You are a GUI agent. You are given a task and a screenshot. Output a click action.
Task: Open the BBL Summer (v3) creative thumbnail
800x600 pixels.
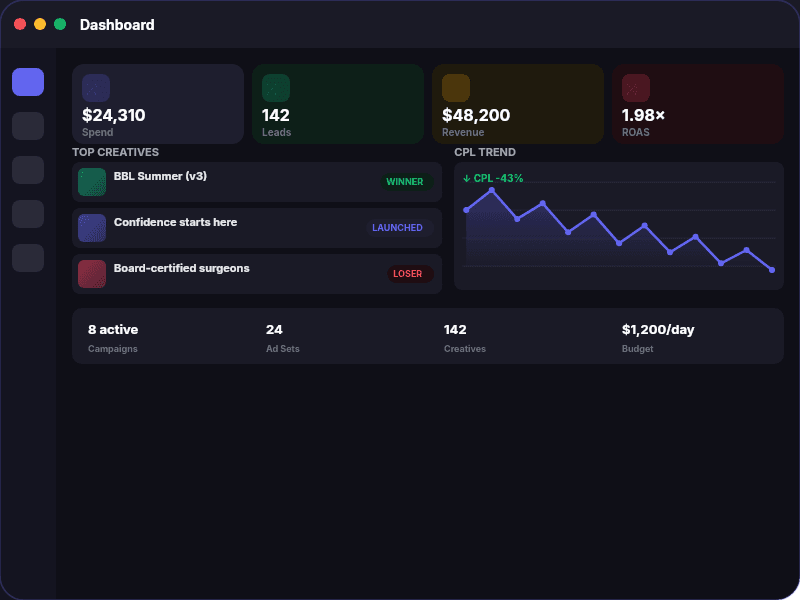point(92,182)
